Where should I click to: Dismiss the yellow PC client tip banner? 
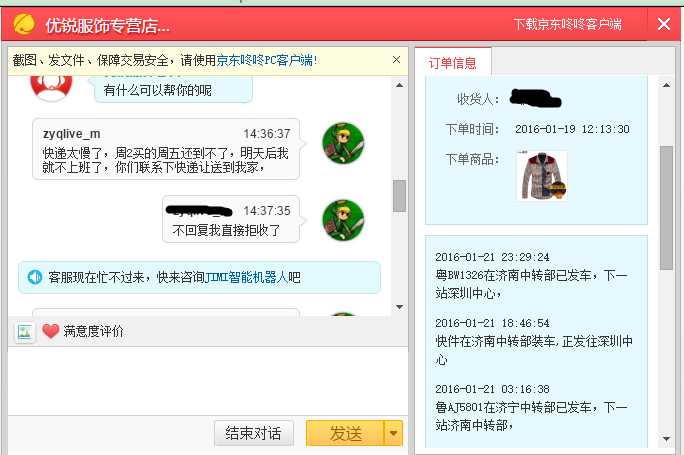[x=396, y=60]
